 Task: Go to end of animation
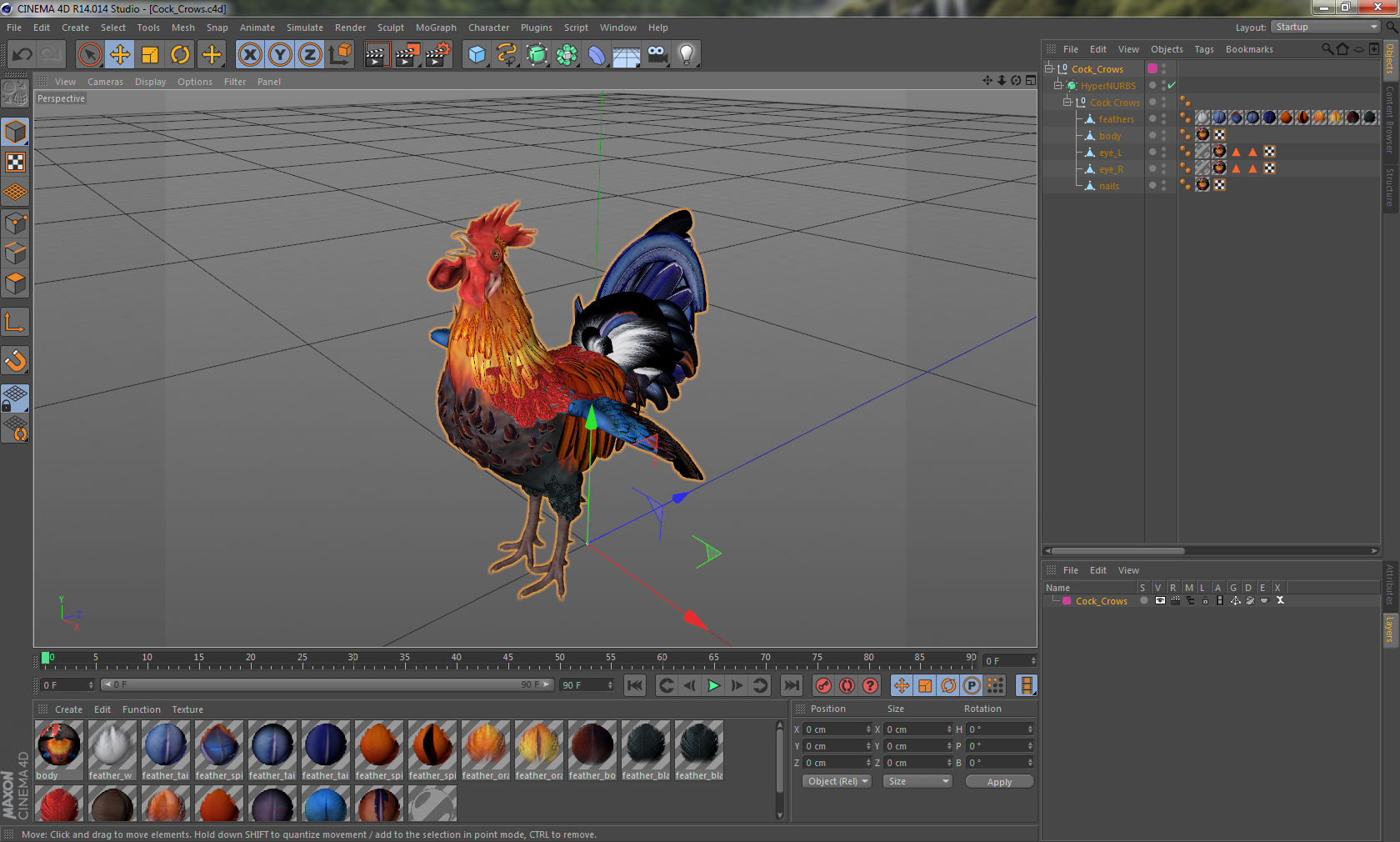792,685
